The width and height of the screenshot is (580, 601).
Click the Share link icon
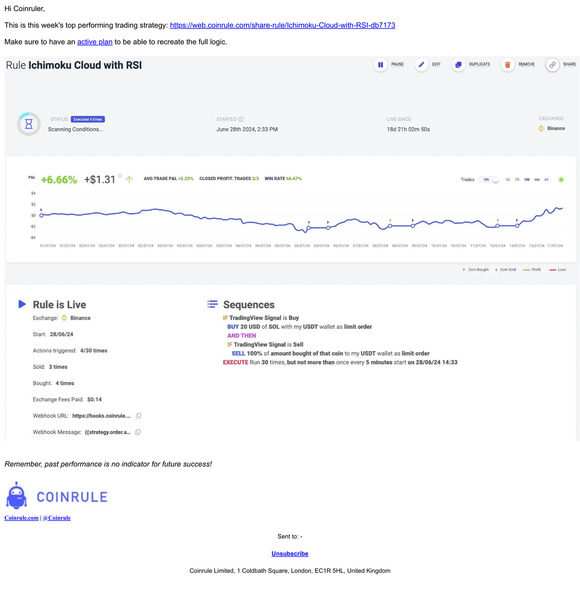coord(552,65)
